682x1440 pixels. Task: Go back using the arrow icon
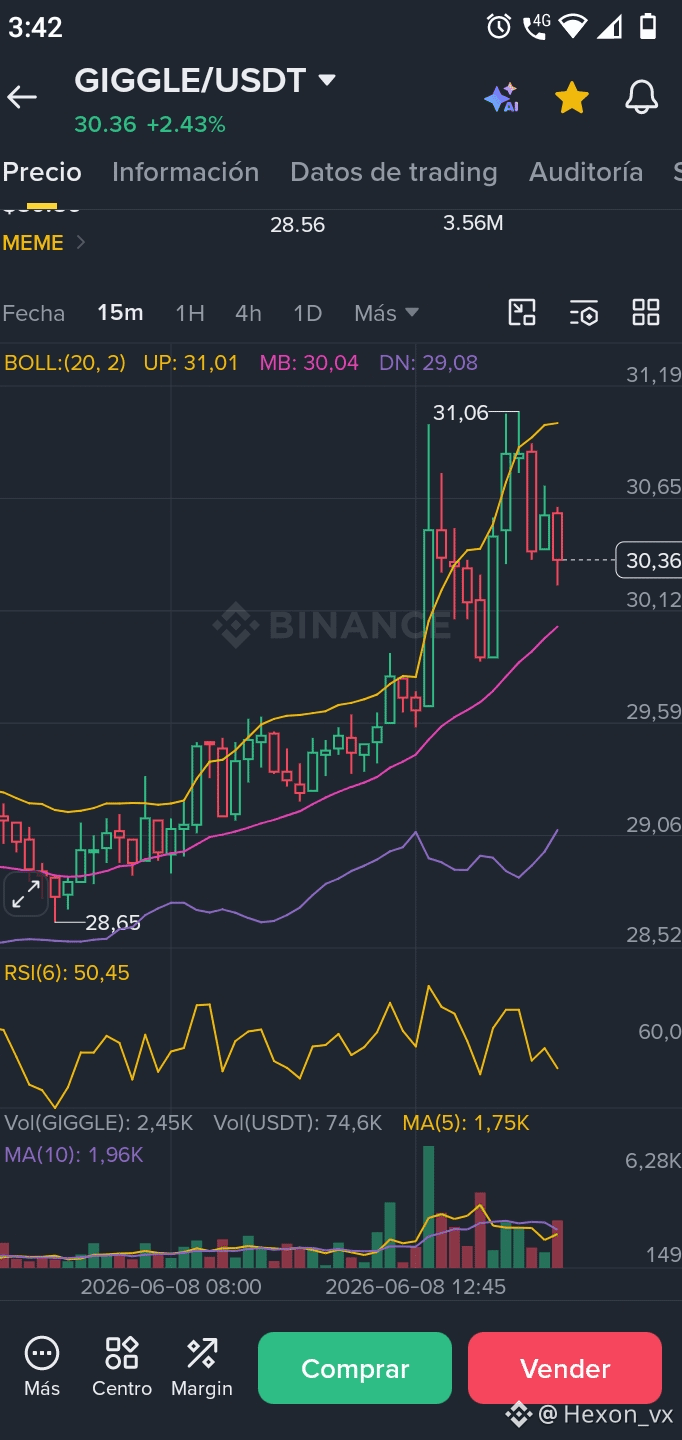pyautogui.click(x=22, y=97)
